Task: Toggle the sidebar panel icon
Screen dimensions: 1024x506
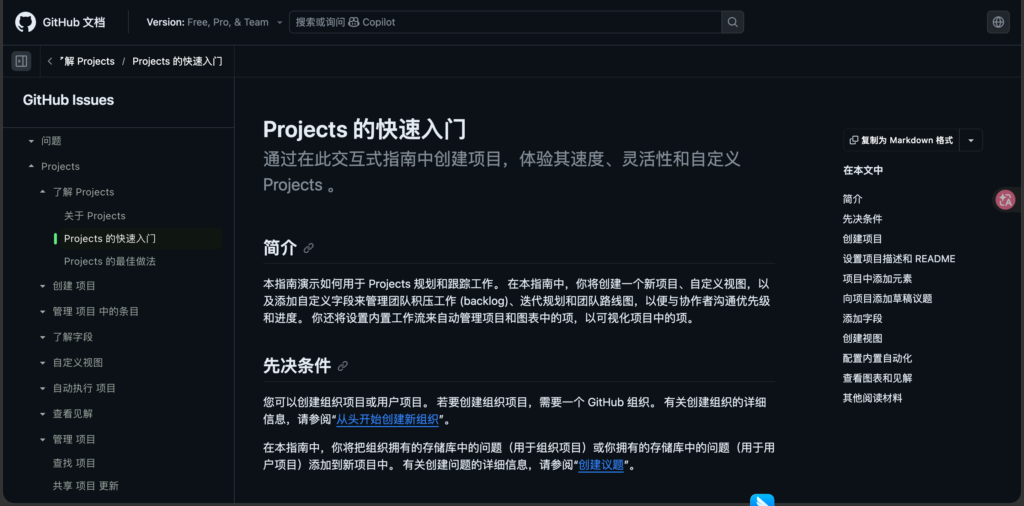Action: (x=21, y=61)
